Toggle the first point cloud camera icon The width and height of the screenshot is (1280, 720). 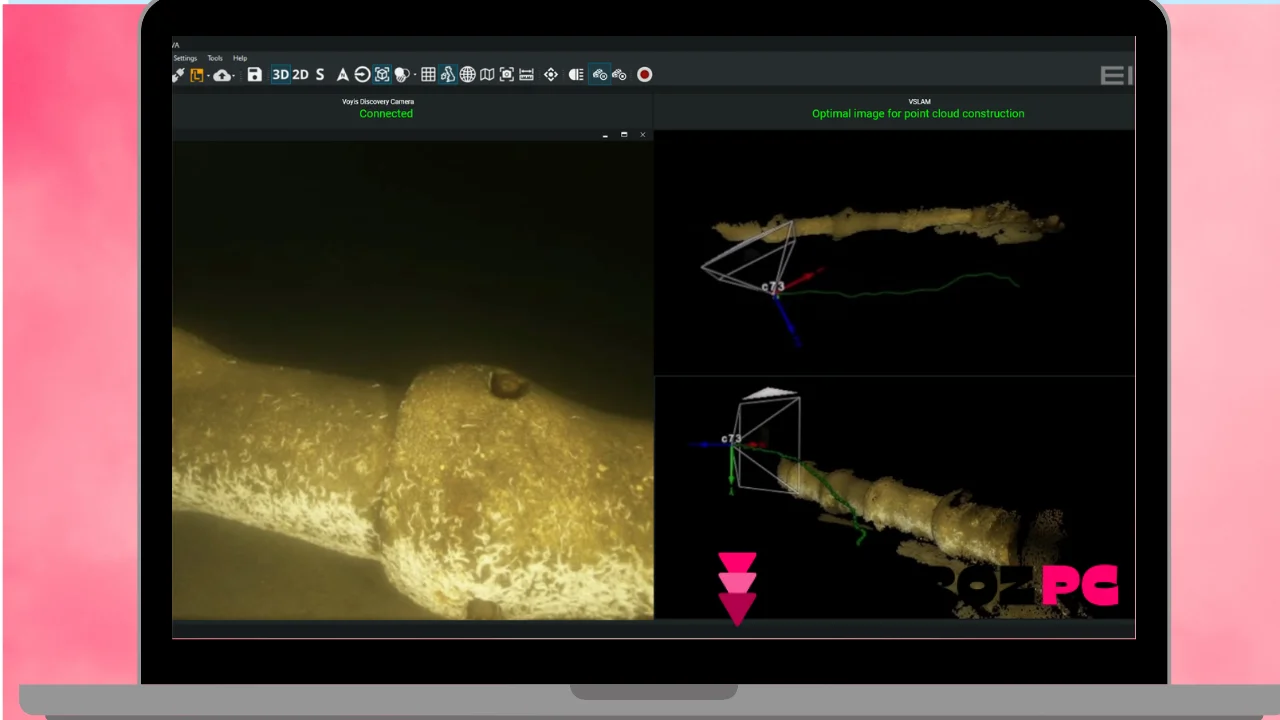600,75
